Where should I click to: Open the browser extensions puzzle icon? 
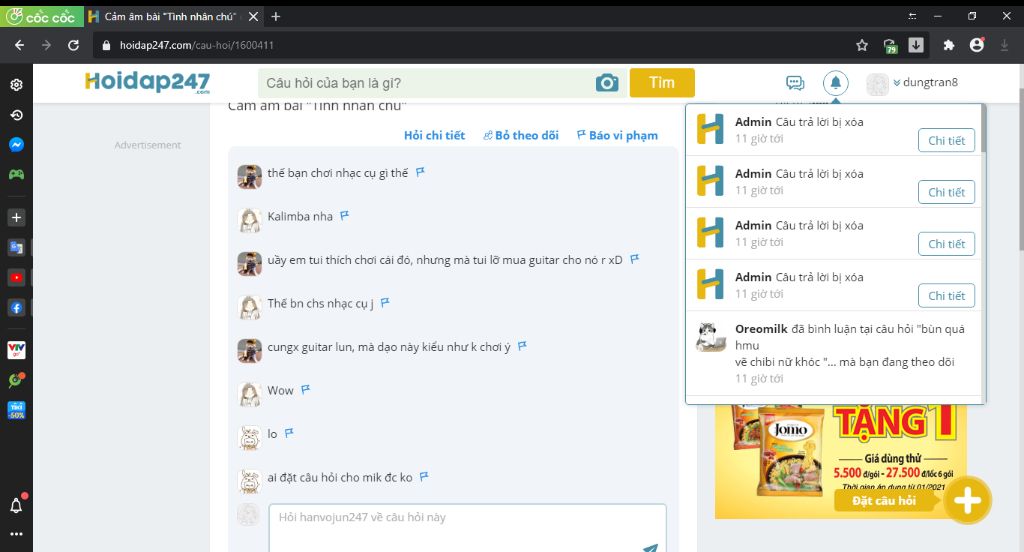pyautogui.click(x=948, y=45)
